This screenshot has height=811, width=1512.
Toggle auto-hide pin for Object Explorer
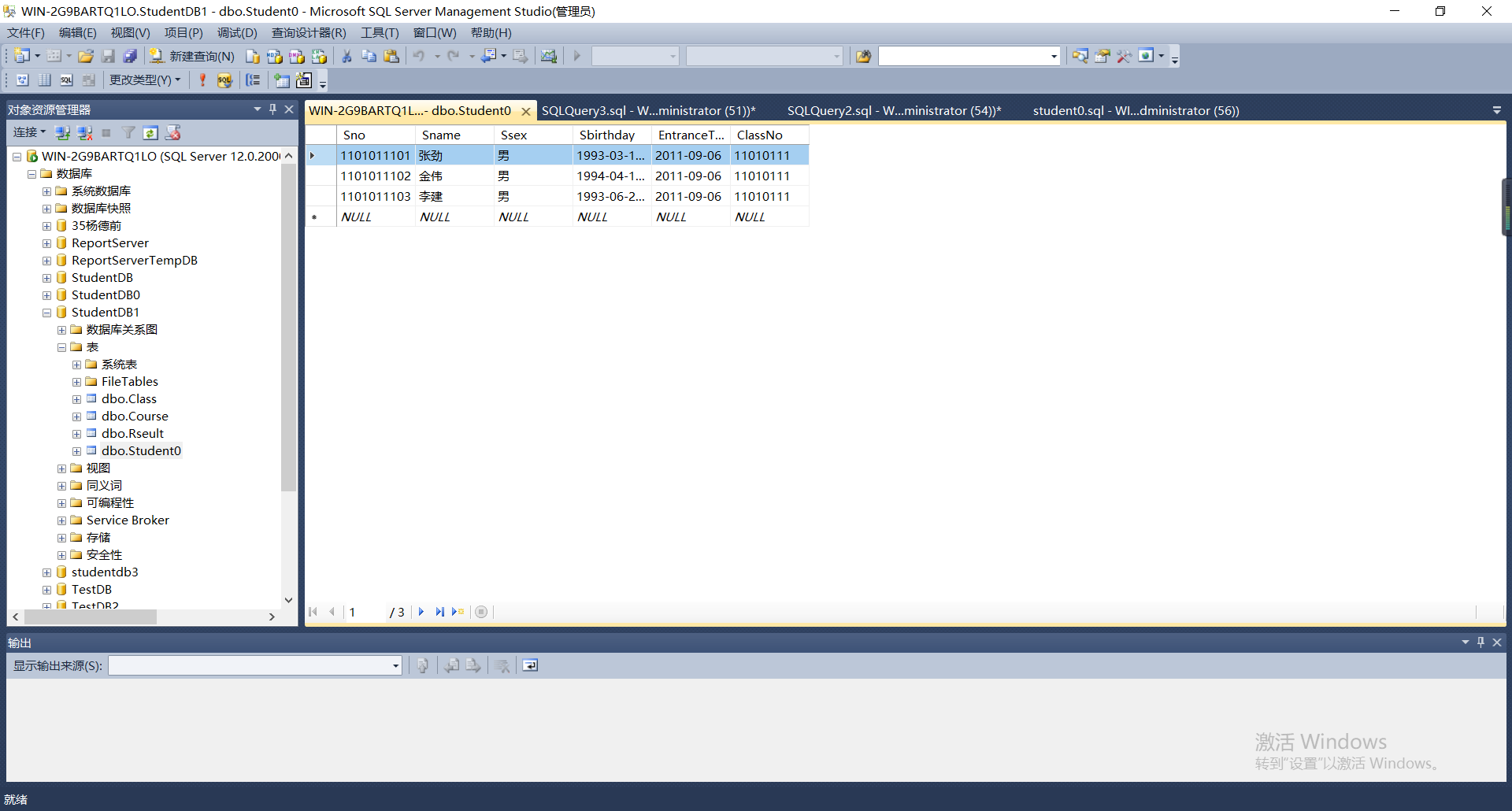click(272, 109)
